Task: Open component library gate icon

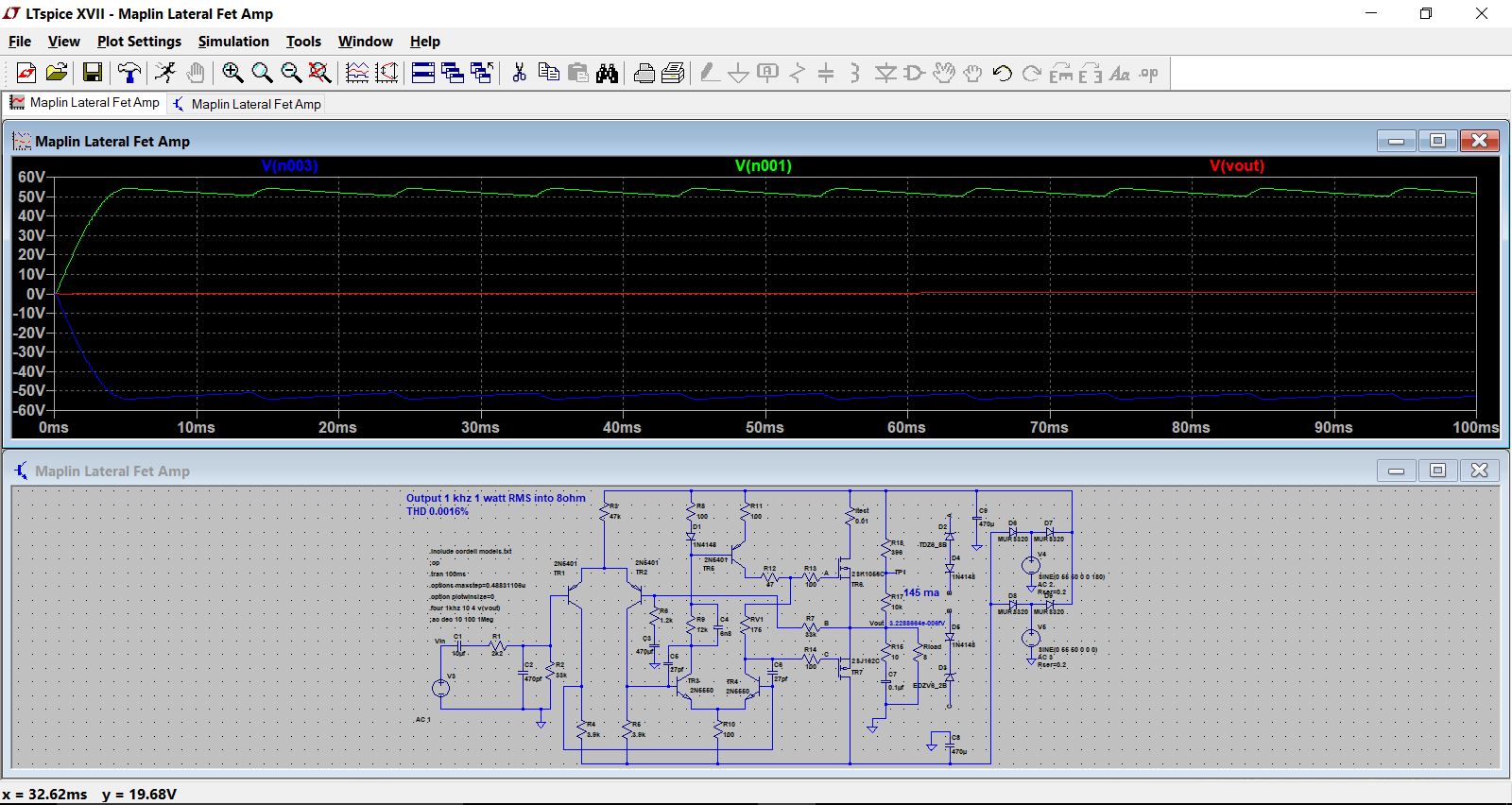Action: [915, 73]
